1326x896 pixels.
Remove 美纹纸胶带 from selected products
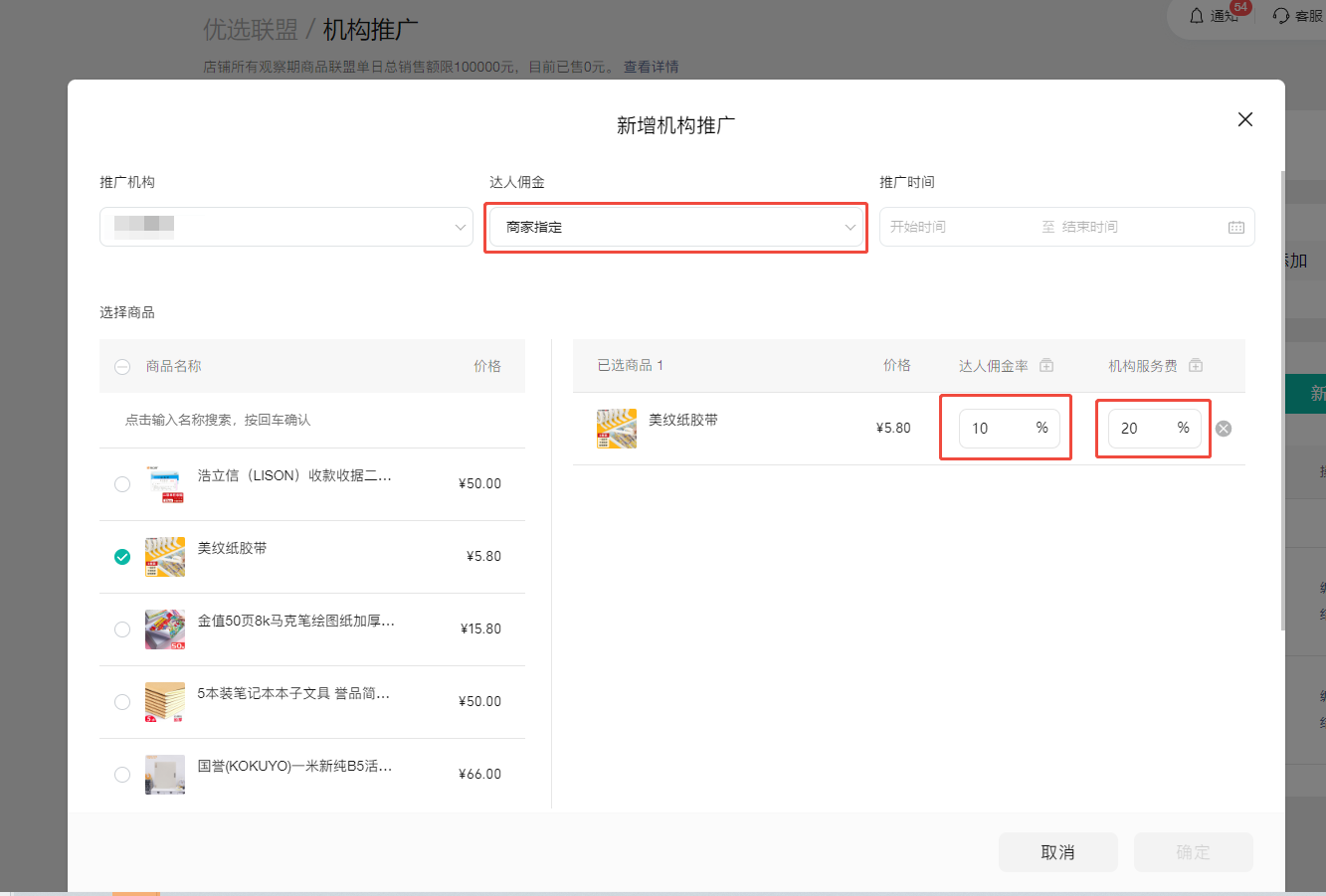click(x=1224, y=429)
